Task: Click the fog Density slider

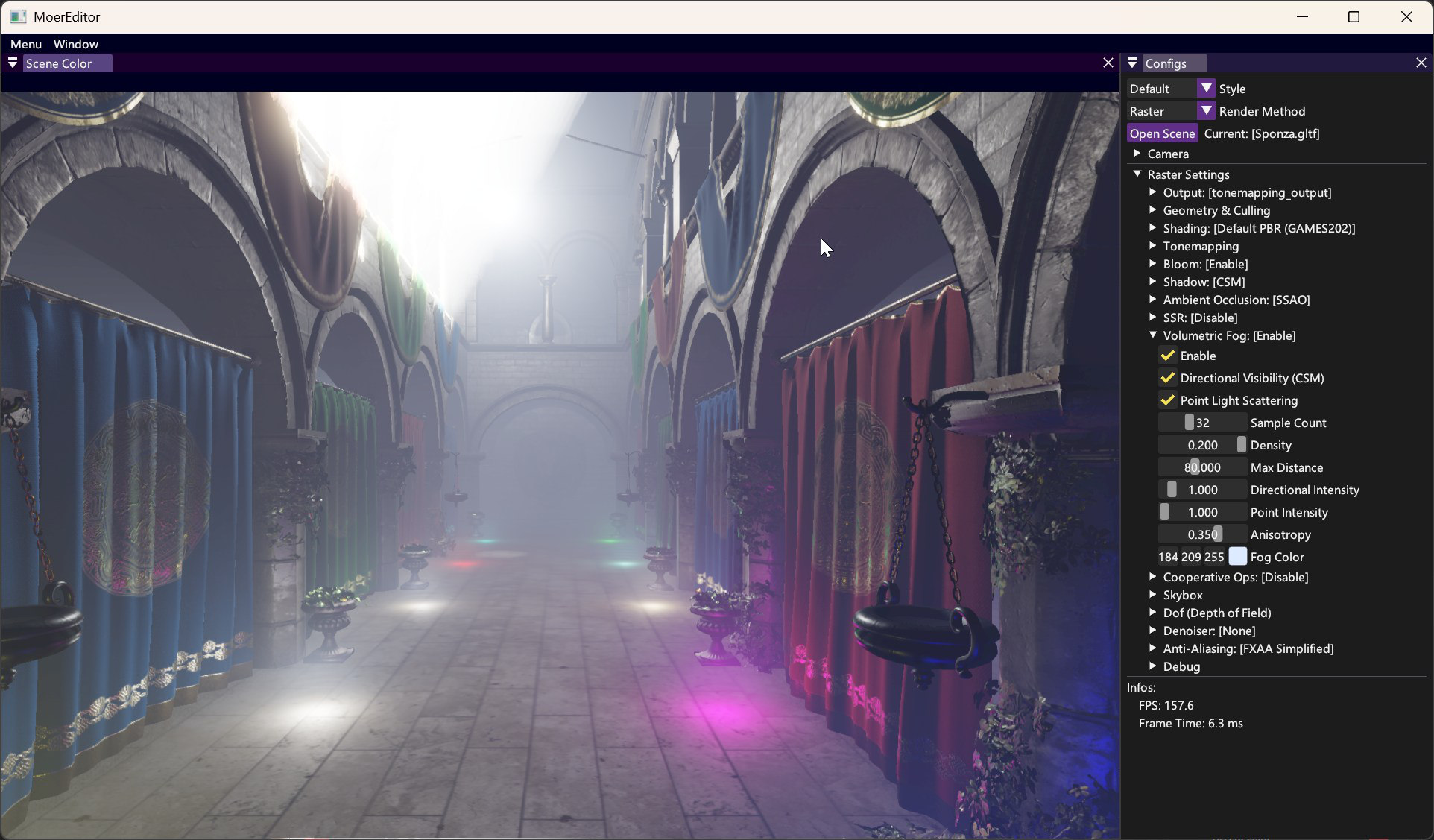Action: click(x=1202, y=445)
